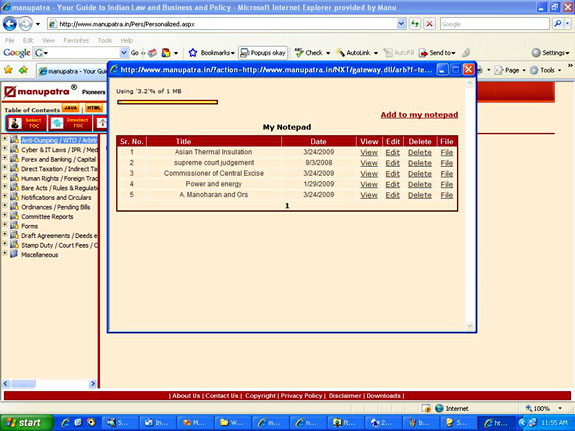The image size is (575, 431).
Task: Expand the Human Rights tree node
Action: click(5, 177)
